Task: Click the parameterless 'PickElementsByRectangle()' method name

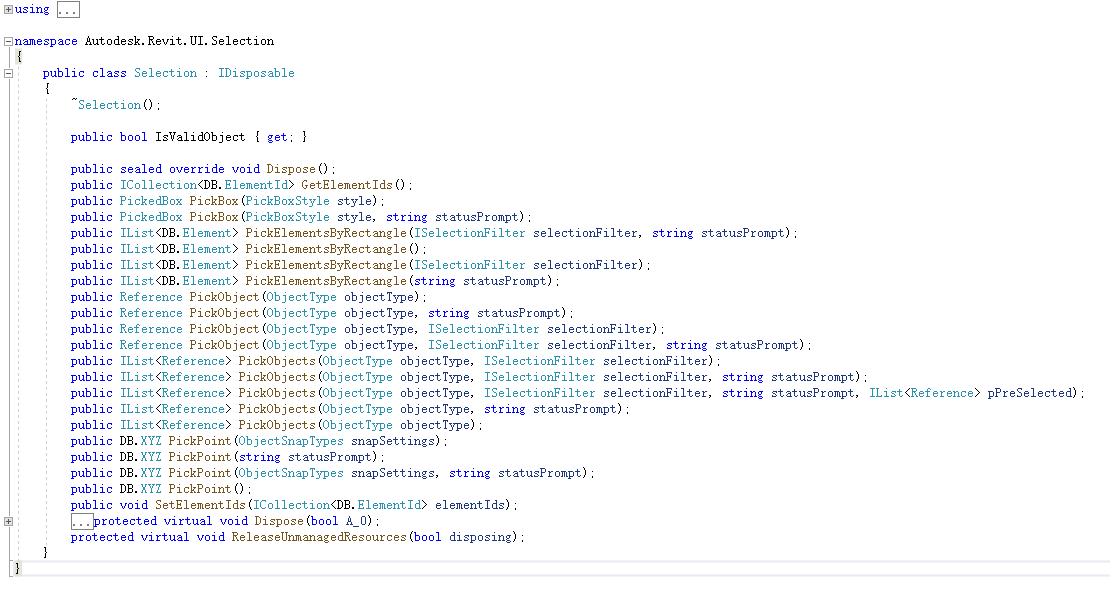Action: coord(326,249)
